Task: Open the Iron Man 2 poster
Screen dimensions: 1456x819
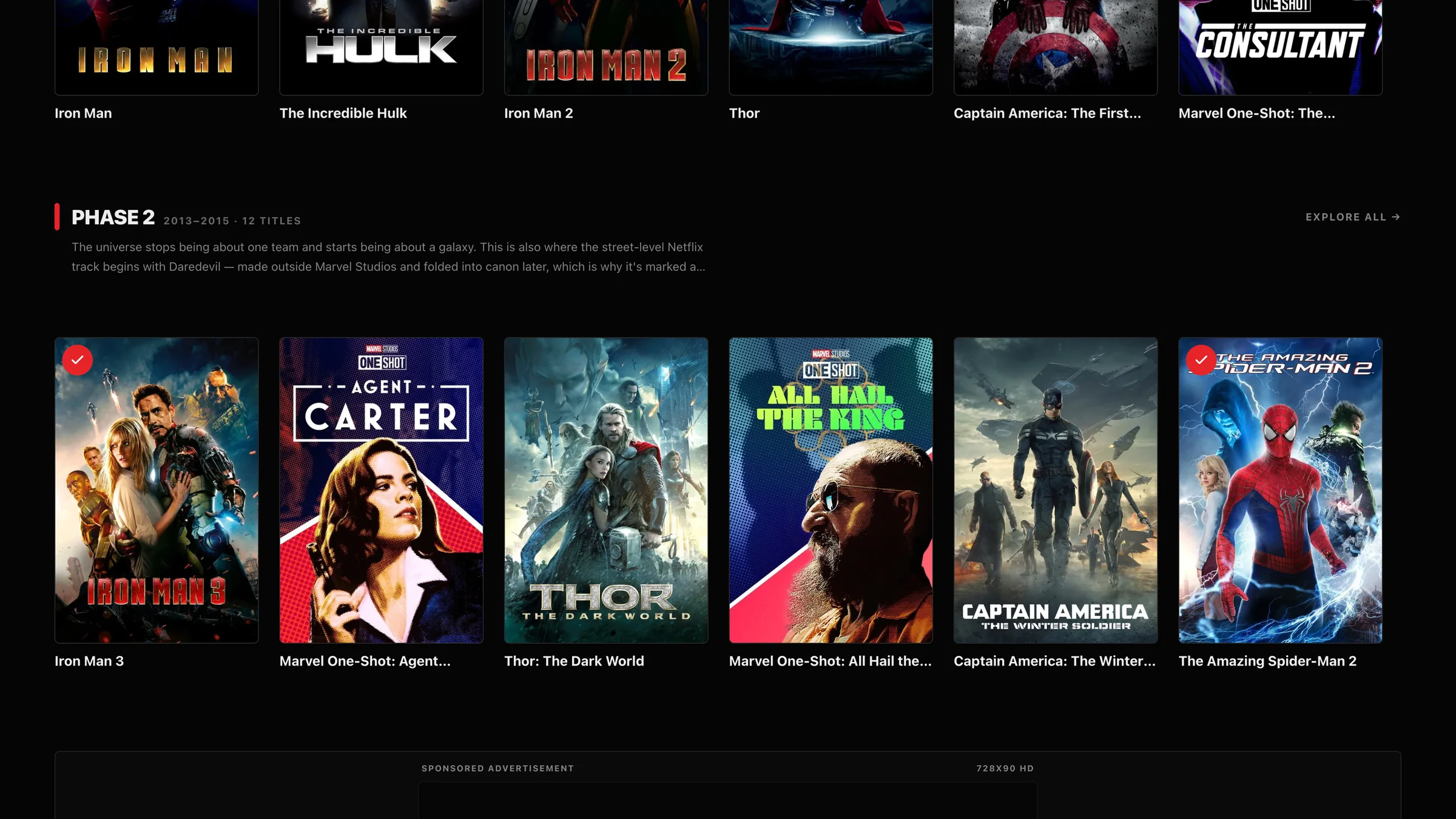Action: point(606,47)
